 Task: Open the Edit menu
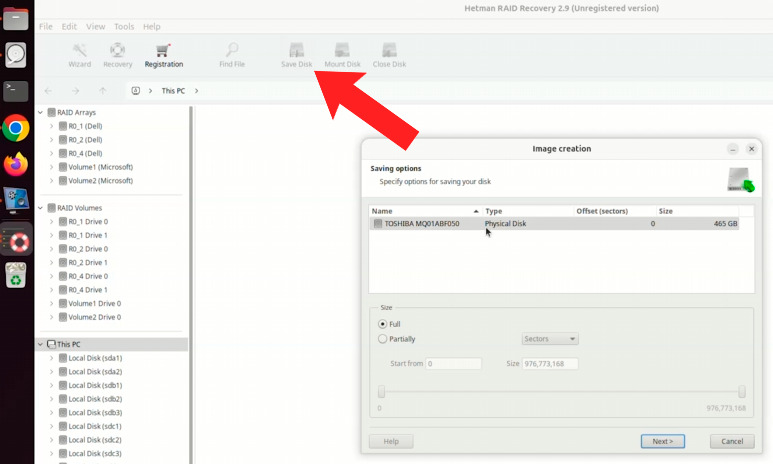pos(69,27)
